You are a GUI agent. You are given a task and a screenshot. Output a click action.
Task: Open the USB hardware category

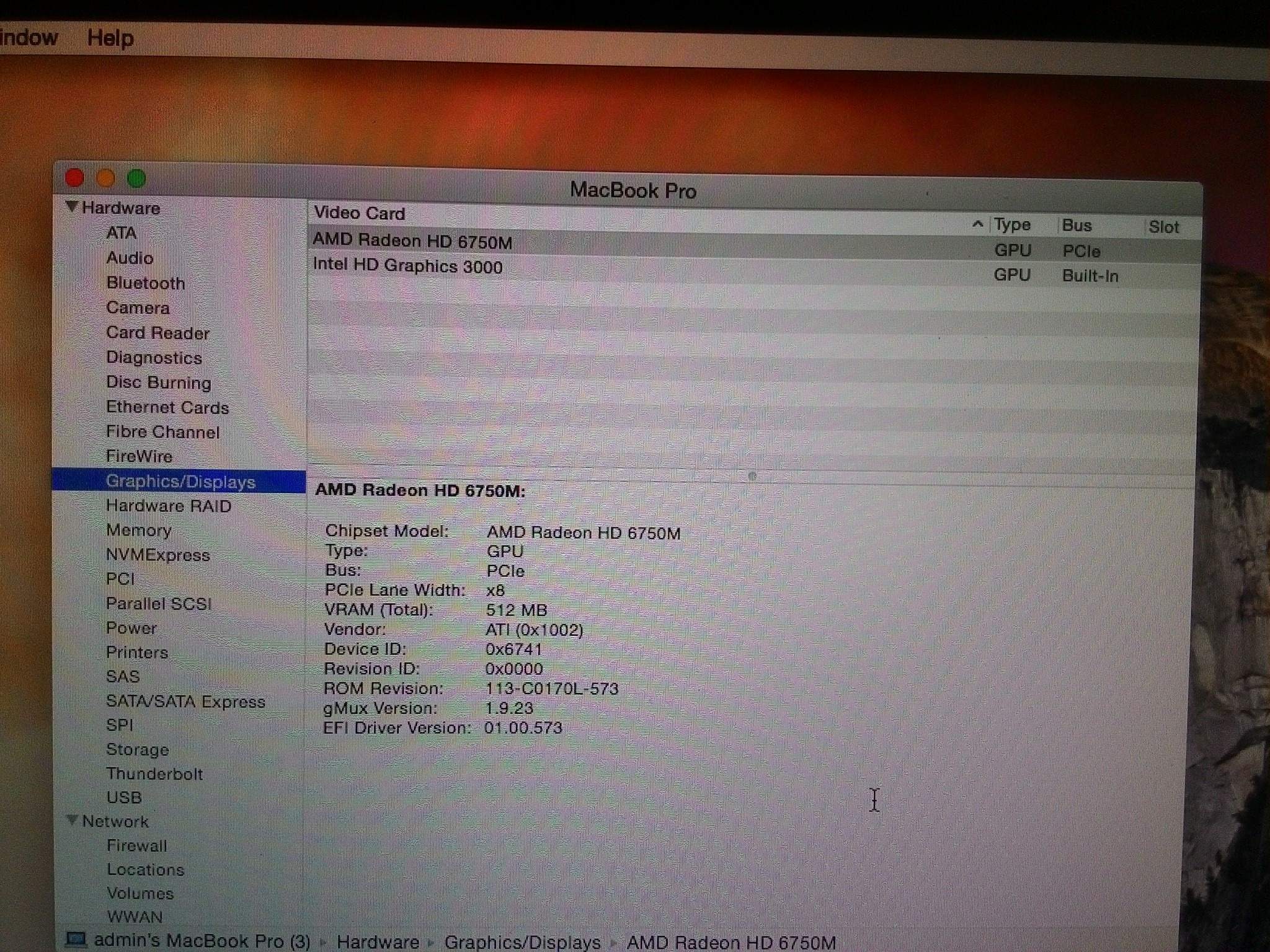(x=124, y=798)
